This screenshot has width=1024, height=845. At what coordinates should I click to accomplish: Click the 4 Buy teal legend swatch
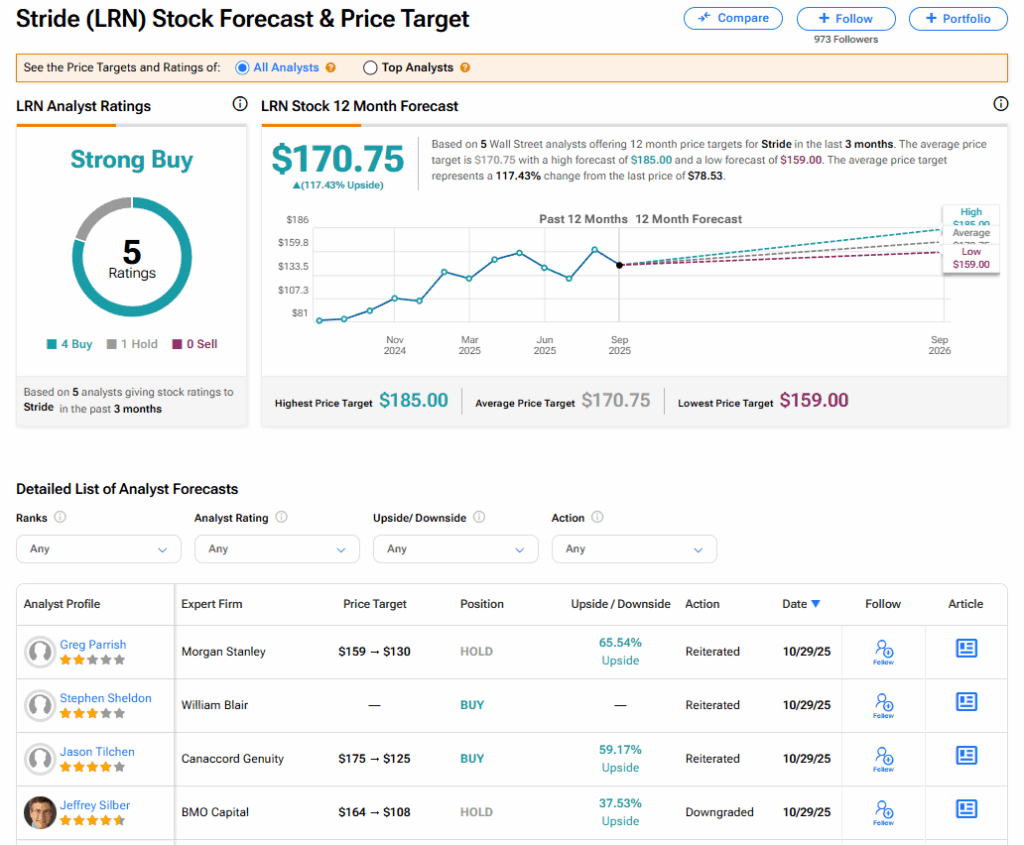click(x=51, y=345)
